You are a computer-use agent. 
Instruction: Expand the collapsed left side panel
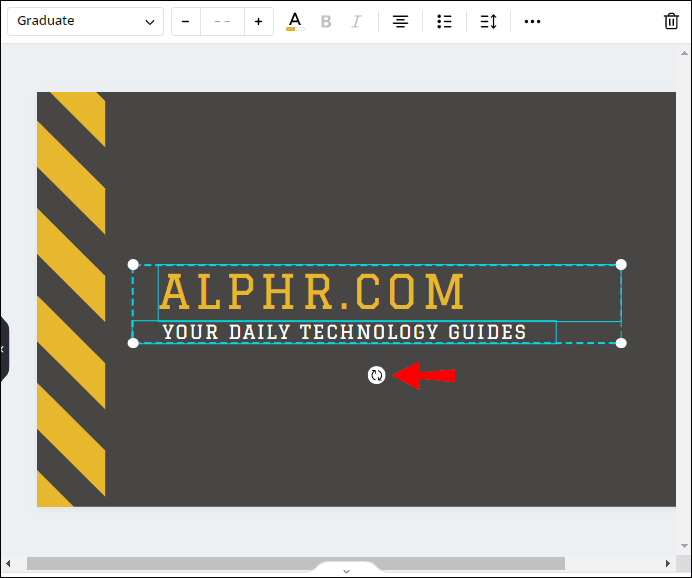(x=3, y=349)
